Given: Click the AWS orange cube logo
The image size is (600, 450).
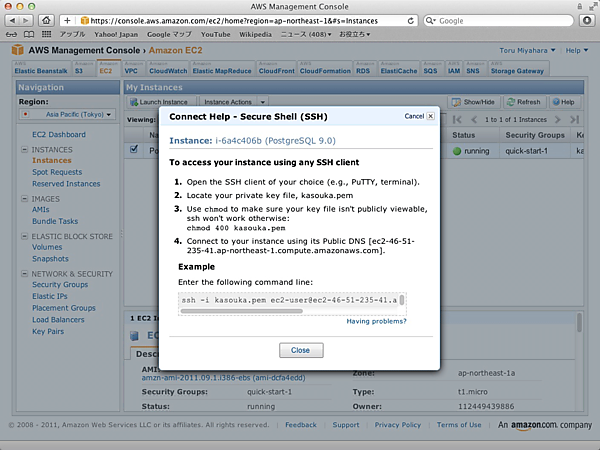Looking at the screenshot, I should click(18, 50).
